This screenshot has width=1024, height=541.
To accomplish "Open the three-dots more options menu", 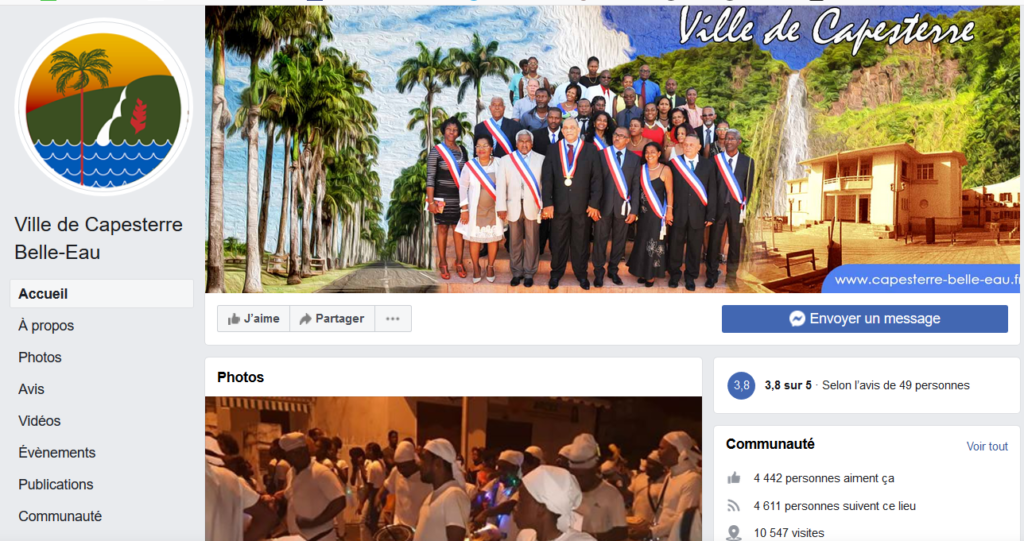I will point(392,319).
